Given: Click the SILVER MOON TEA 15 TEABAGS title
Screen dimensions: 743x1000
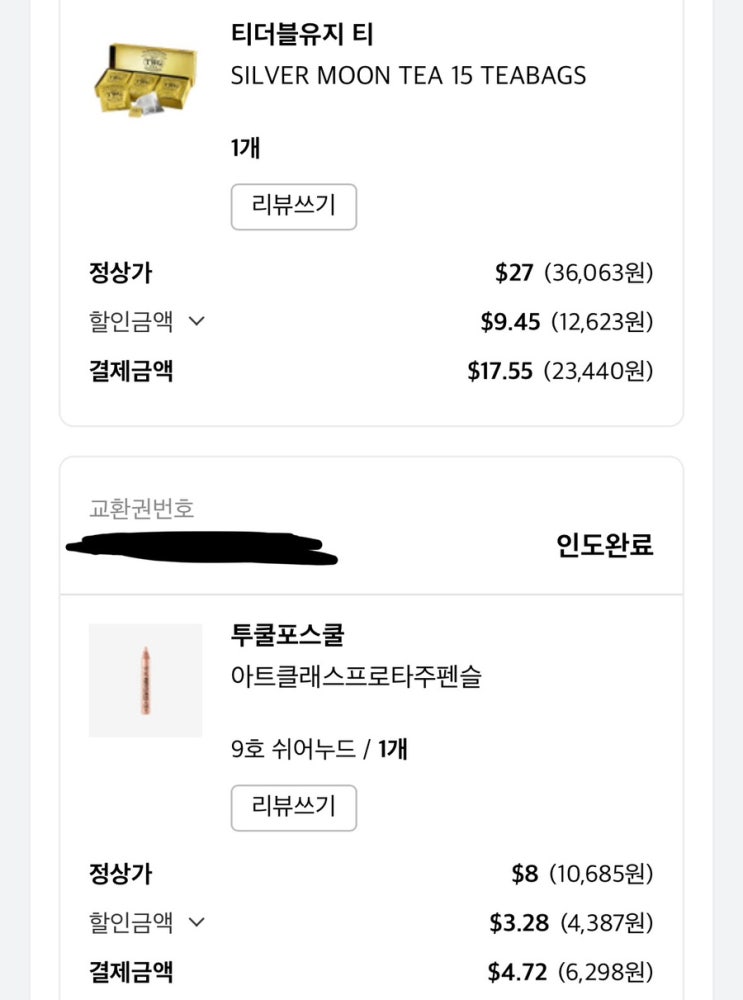Looking at the screenshot, I should coord(408,76).
